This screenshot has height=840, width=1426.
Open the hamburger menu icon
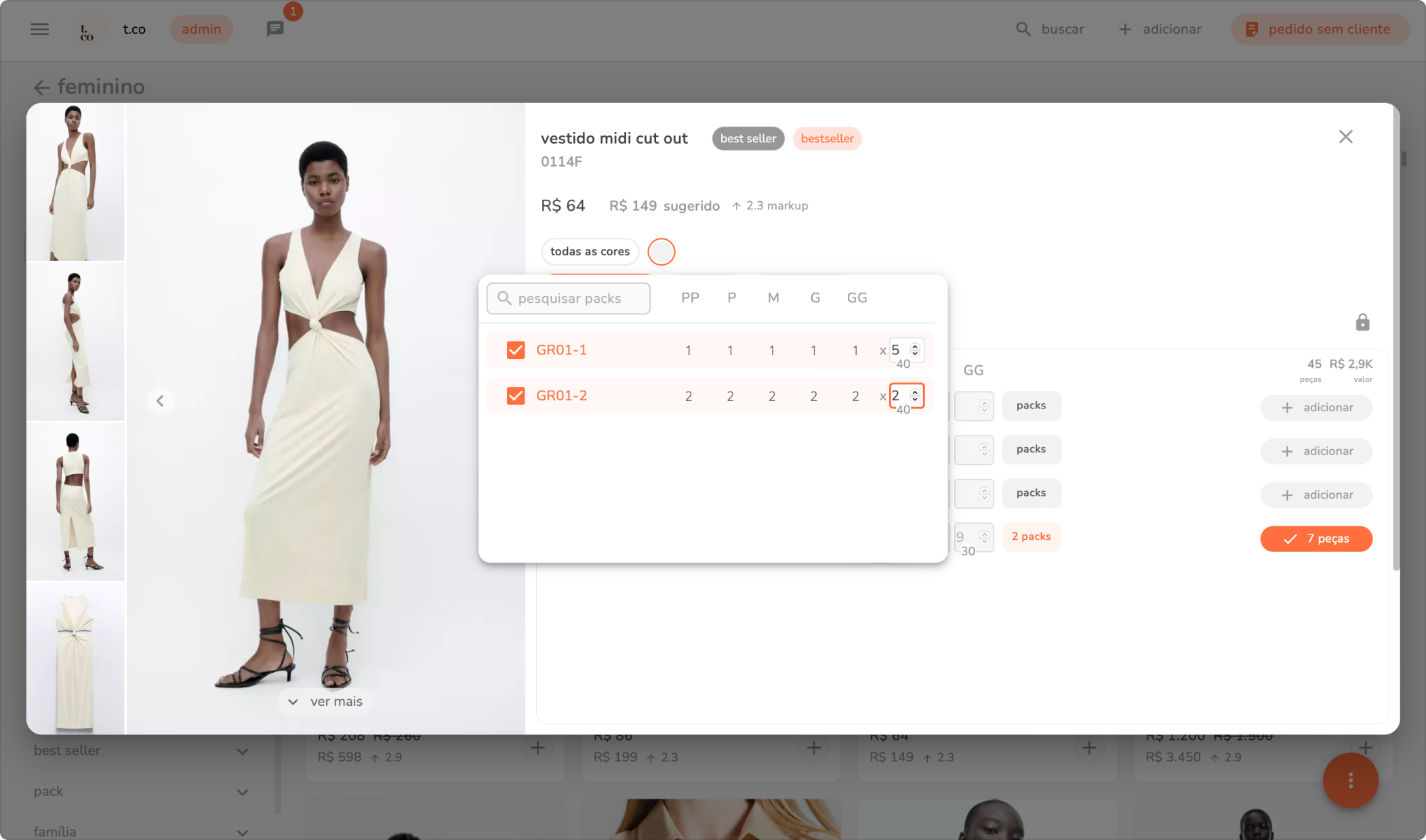[x=39, y=29]
